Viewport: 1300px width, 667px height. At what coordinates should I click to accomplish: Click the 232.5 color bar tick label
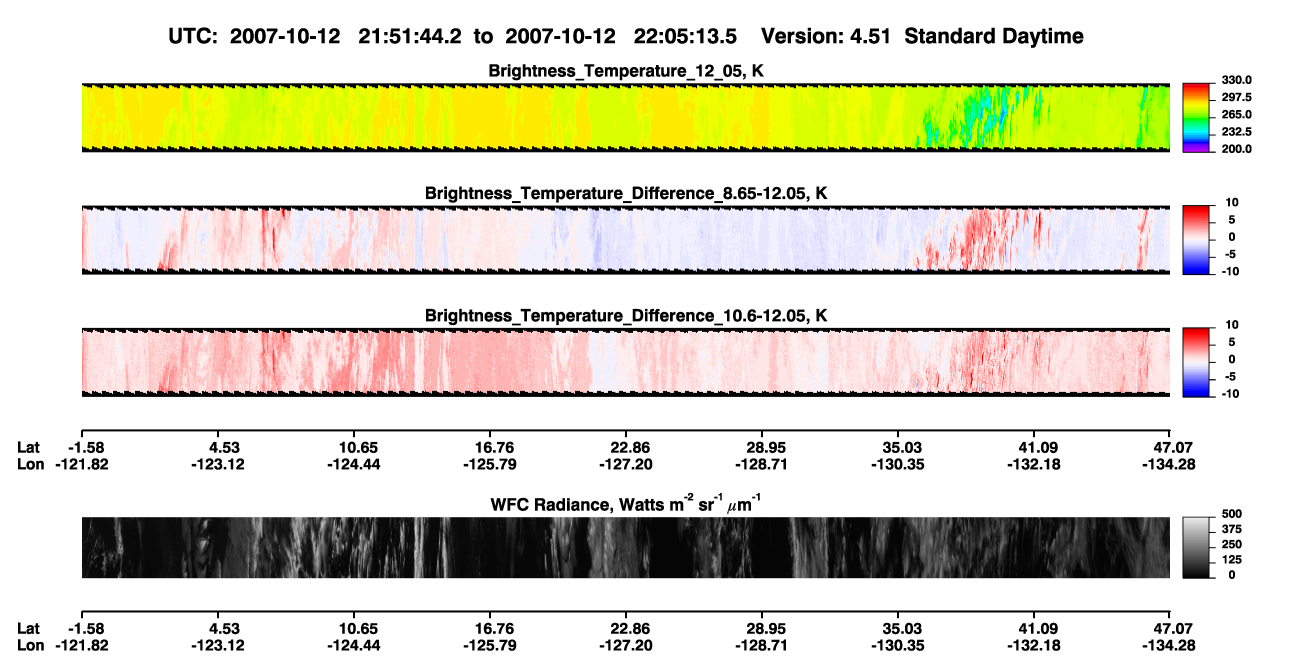[x=1237, y=131]
